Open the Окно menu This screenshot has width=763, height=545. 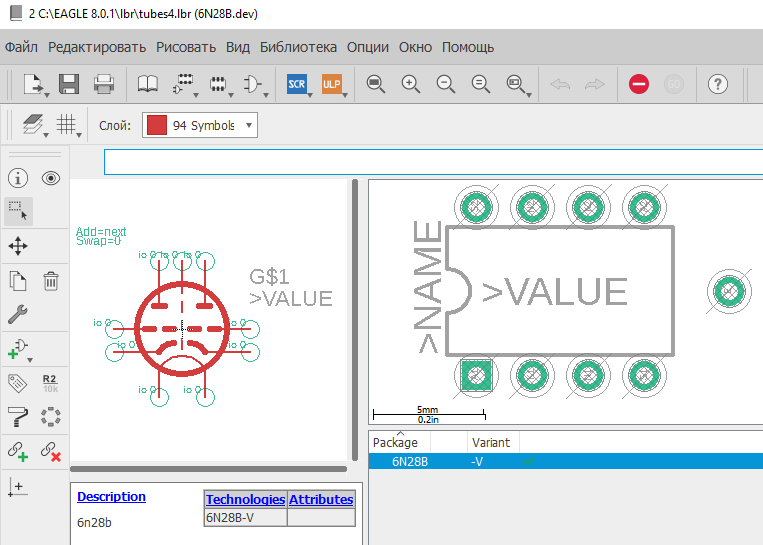pos(415,47)
